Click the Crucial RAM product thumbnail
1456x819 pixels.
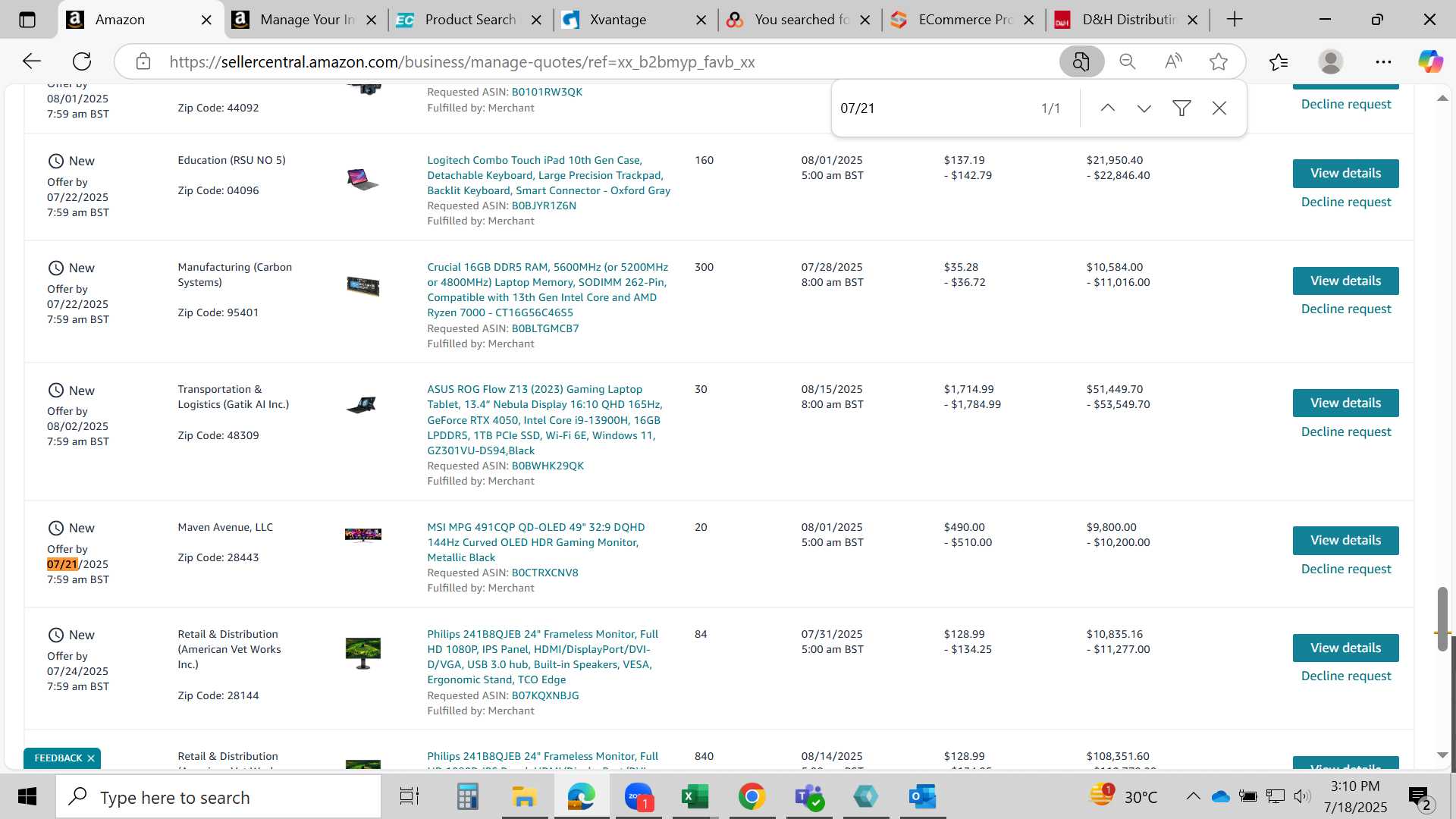click(x=362, y=286)
